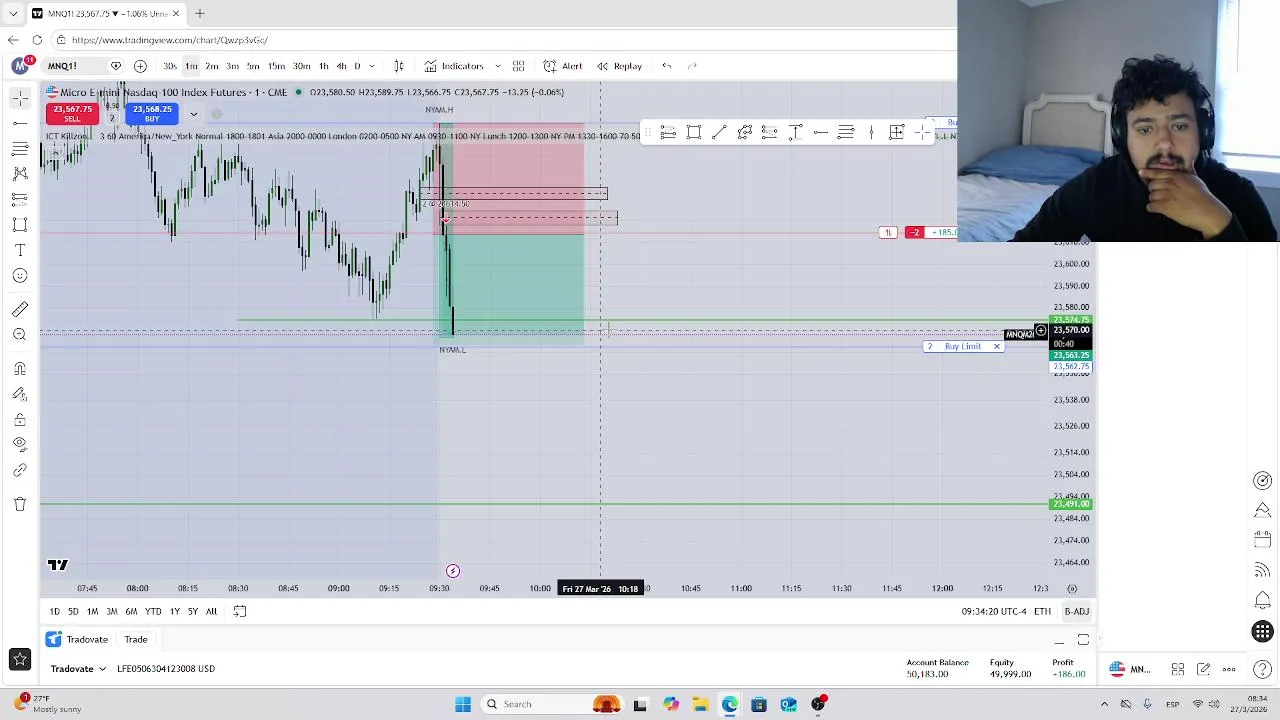This screenshot has width=1280, height=720.
Task: Open the Trade panel tab
Action: 136,639
